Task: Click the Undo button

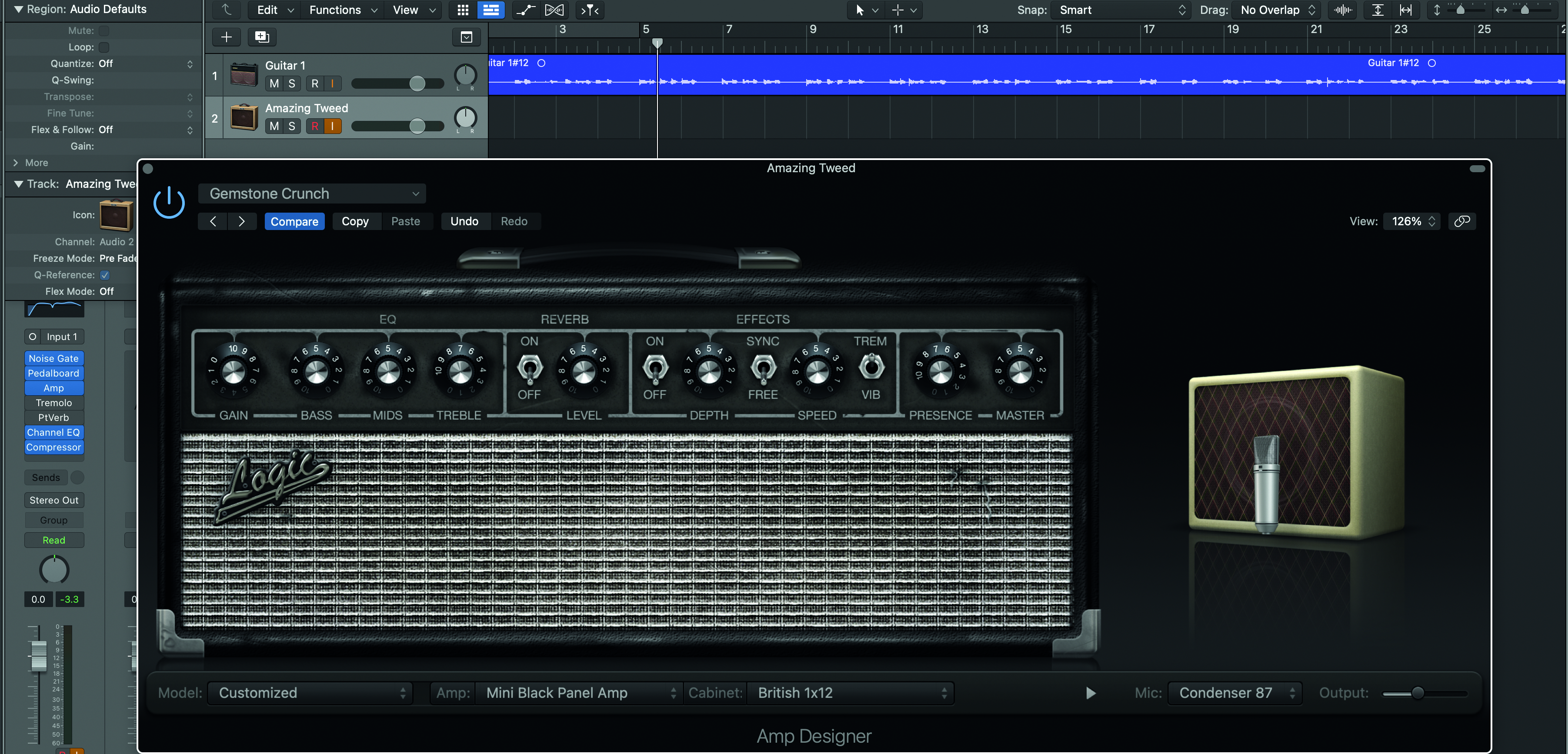Action: coord(464,221)
